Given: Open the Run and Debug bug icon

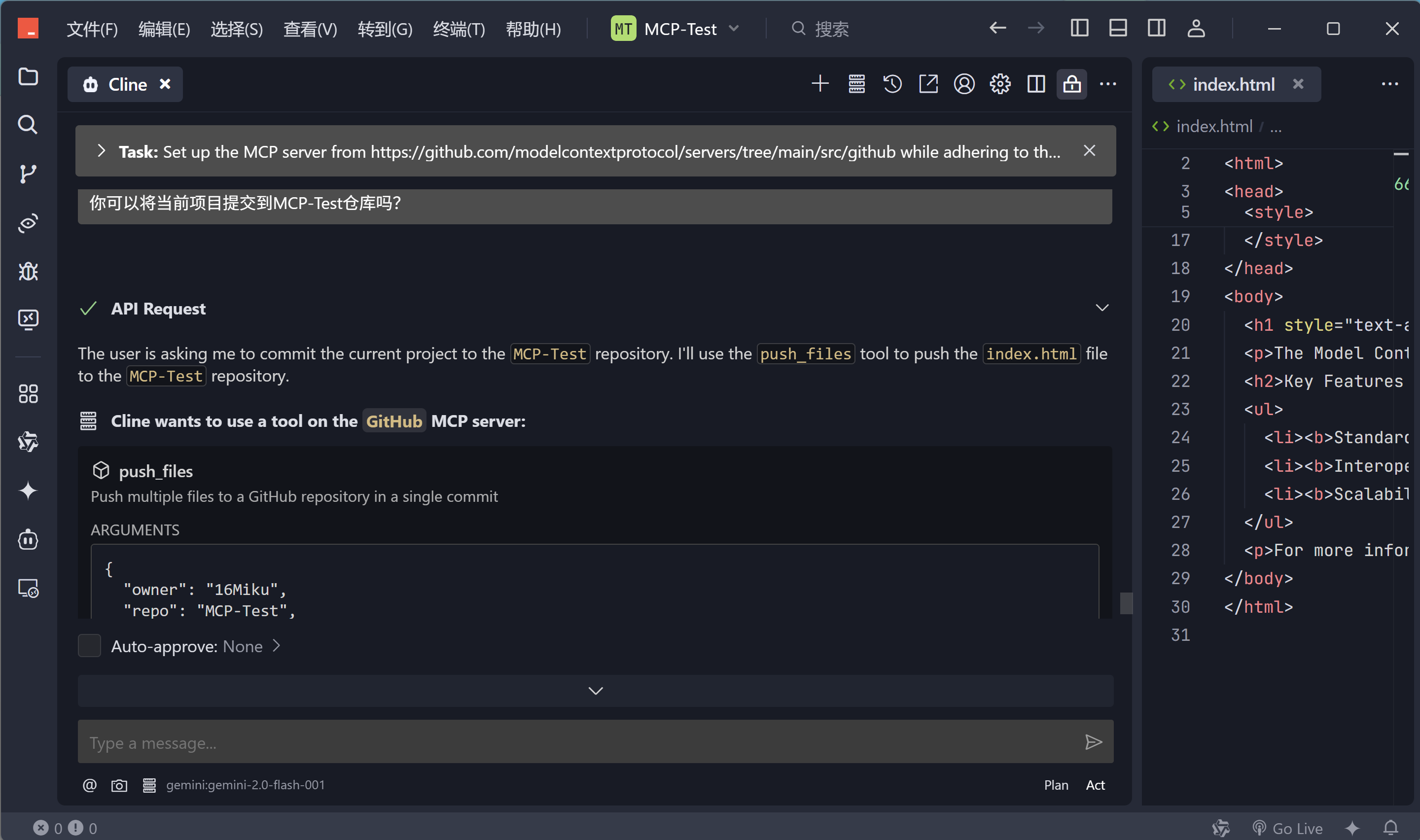Looking at the screenshot, I should point(28,272).
